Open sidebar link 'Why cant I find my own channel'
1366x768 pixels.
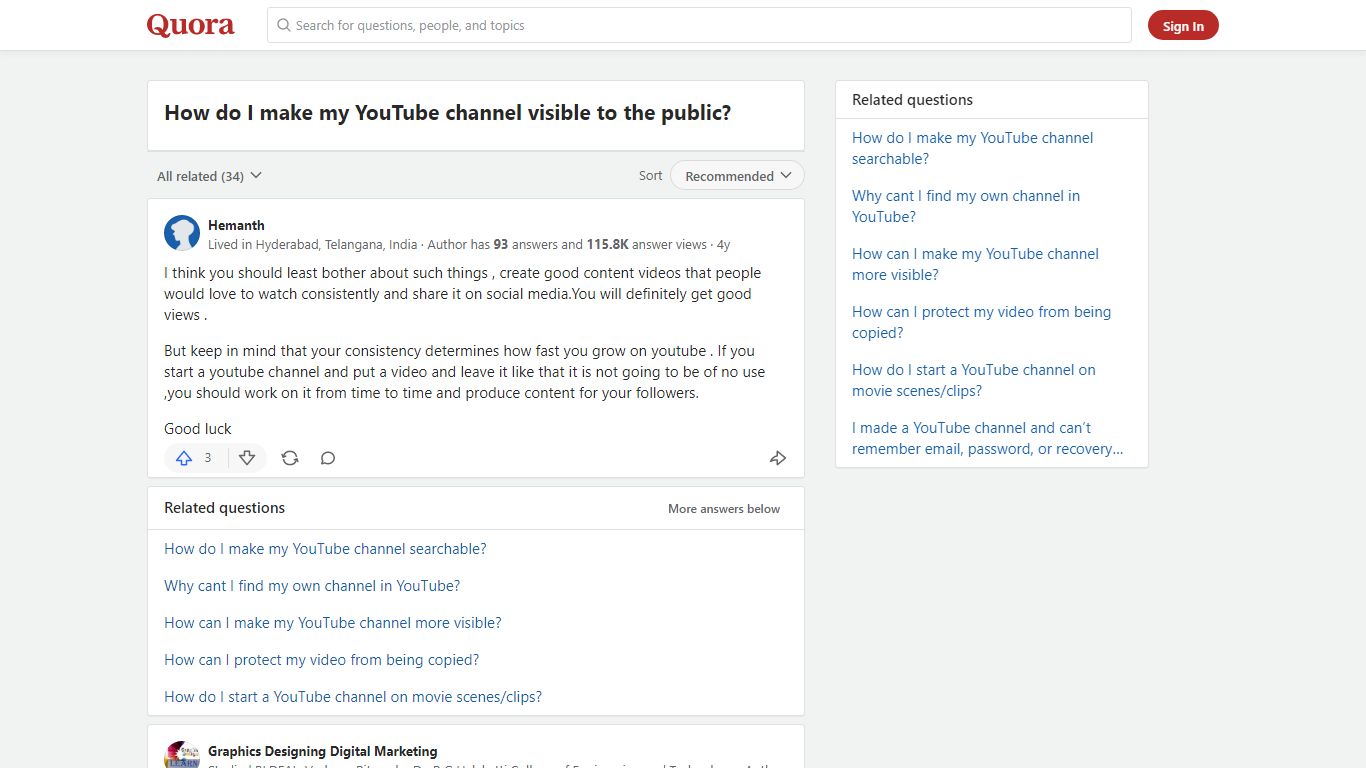click(x=966, y=206)
